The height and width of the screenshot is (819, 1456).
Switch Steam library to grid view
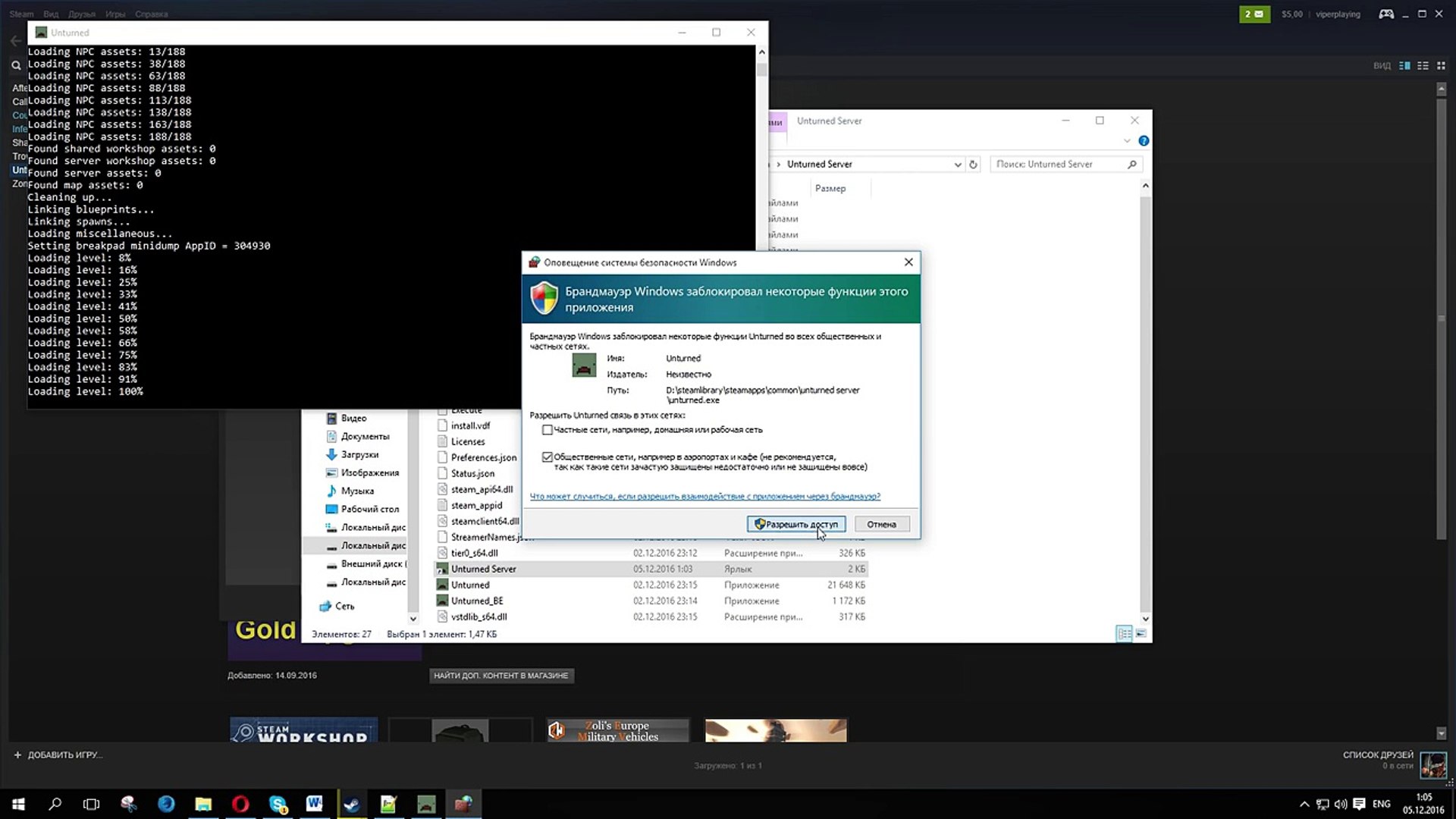[1441, 66]
